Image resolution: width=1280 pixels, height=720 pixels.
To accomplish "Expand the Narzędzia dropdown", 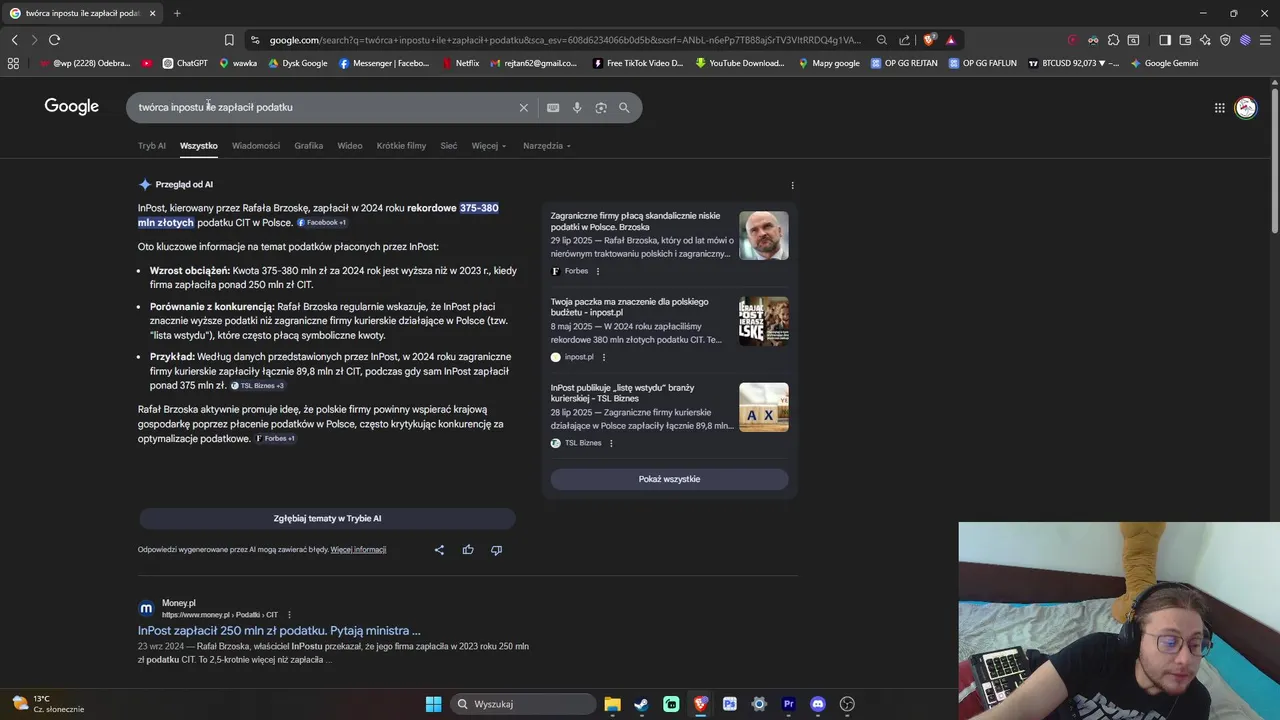I will (x=547, y=146).
